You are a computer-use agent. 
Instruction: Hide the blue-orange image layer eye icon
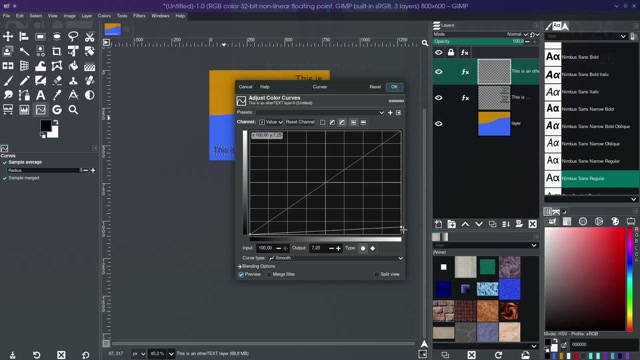(439, 124)
